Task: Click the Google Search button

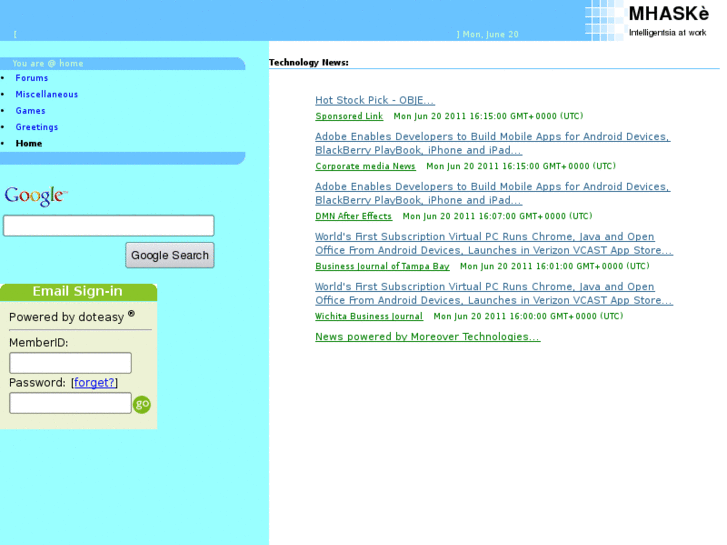Action: [170, 255]
